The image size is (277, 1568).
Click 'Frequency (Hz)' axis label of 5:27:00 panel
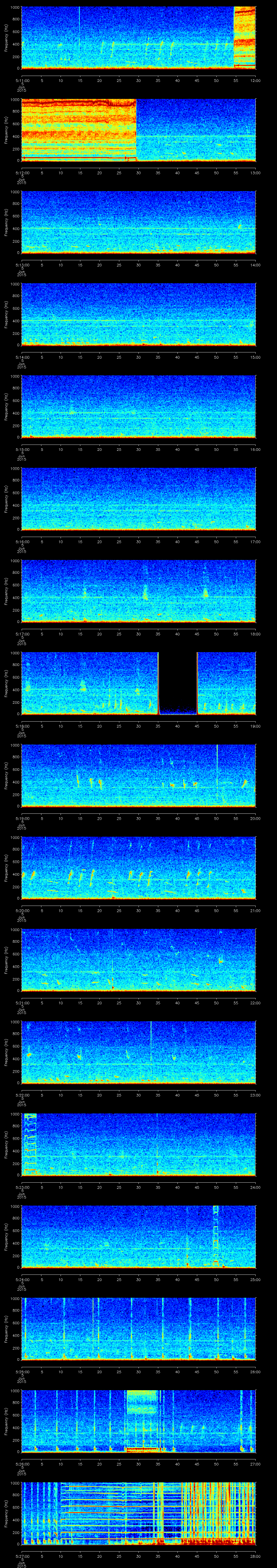pos(6,1513)
